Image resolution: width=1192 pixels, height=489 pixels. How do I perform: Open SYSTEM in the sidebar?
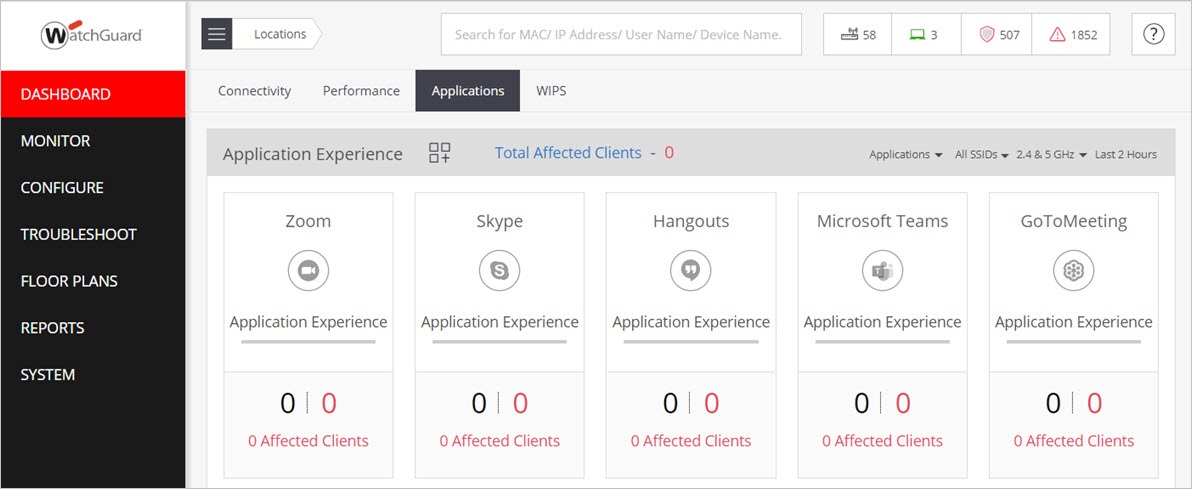pos(93,375)
